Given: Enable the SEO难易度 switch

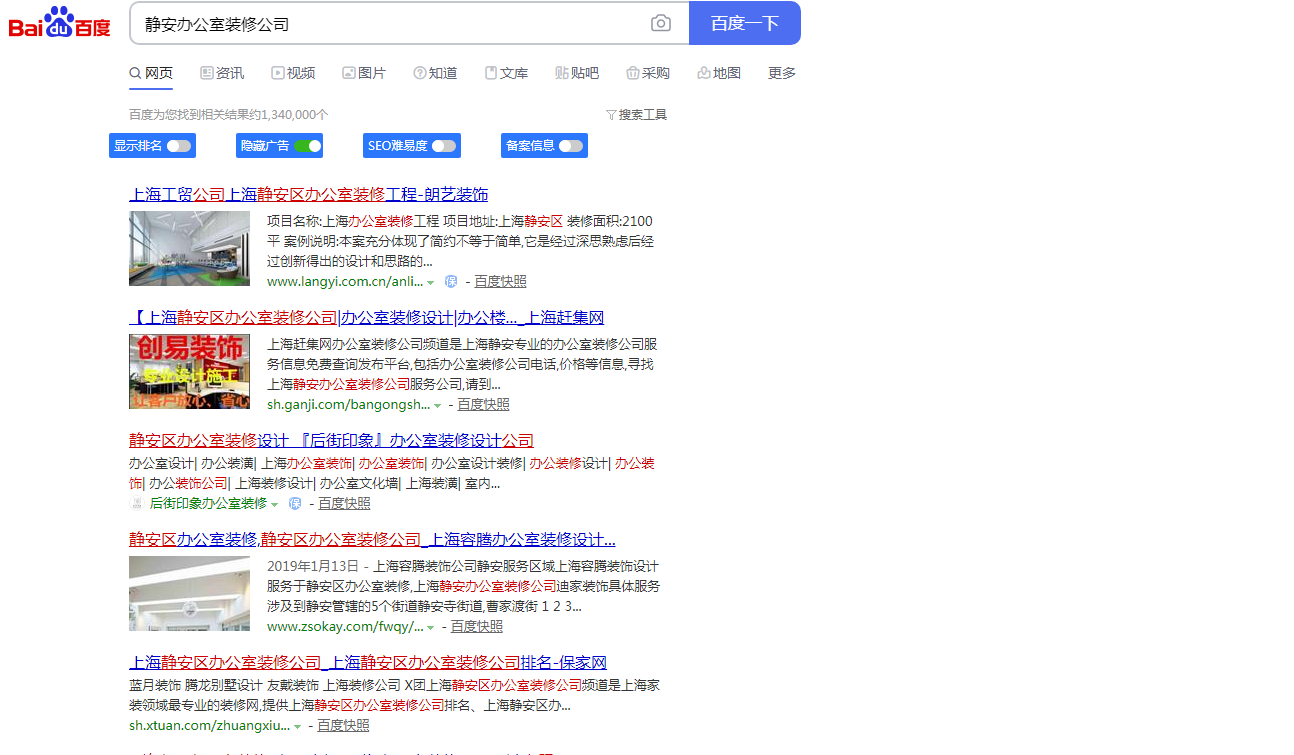Looking at the screenshot, I should [x=443, y=146].
